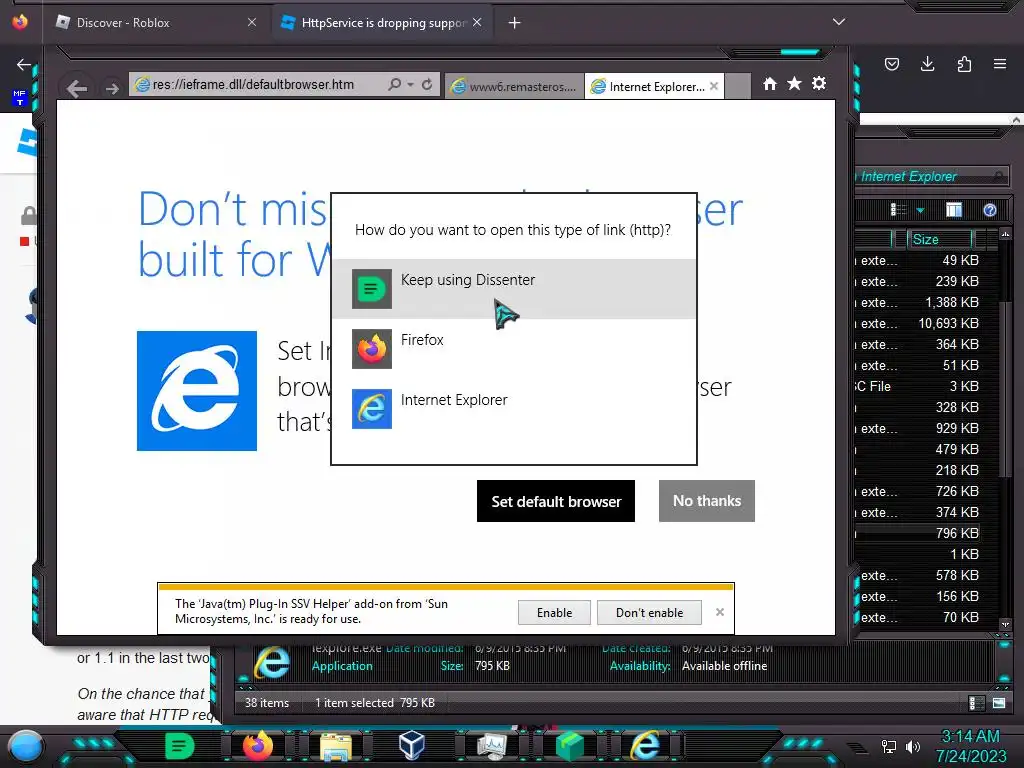Select Firefox as the link handler
The width and height of the screenshot is (1024, 768).
tap(514, 349)
